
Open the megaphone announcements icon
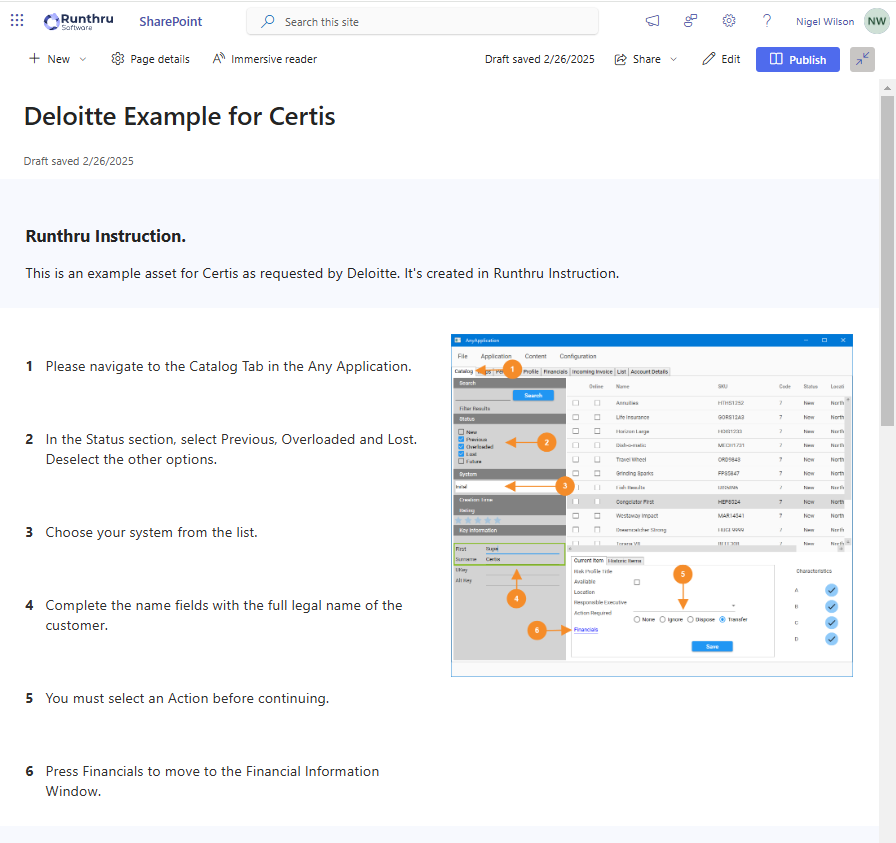pos(653,21)
